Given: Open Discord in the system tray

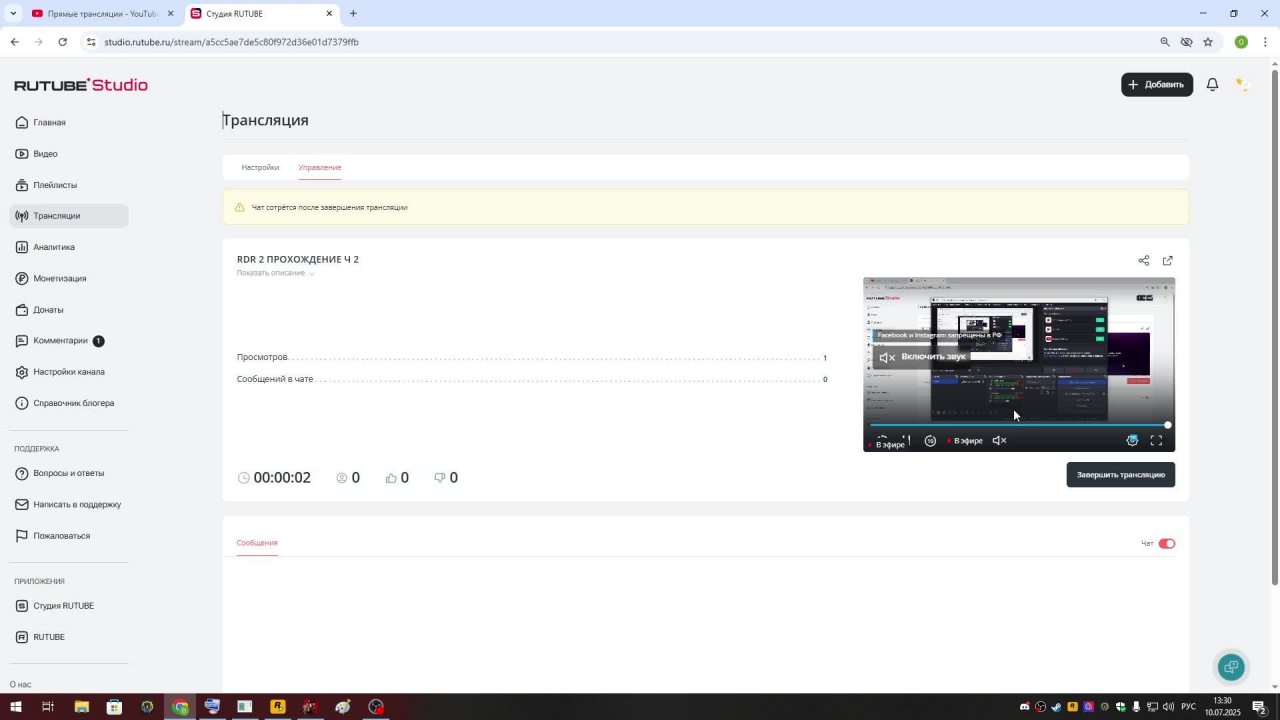Looking at the screenshot, I should click(1024, 707).
